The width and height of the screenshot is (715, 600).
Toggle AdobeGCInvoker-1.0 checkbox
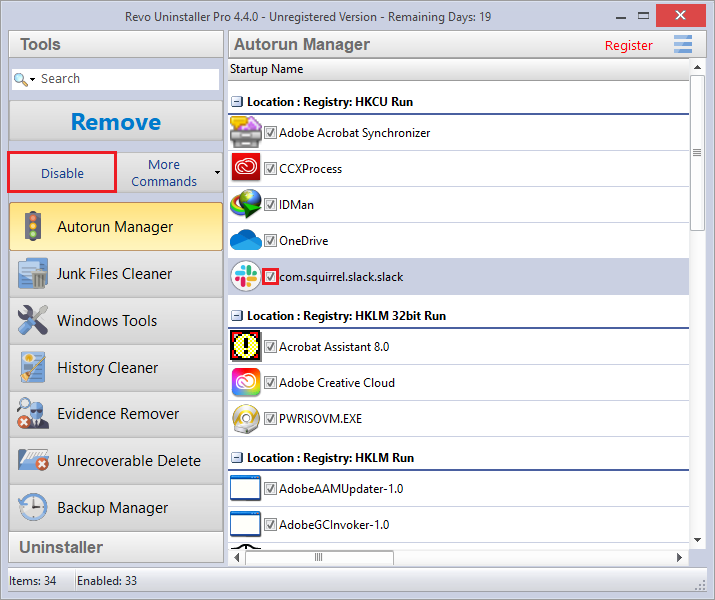pos(270,525)
